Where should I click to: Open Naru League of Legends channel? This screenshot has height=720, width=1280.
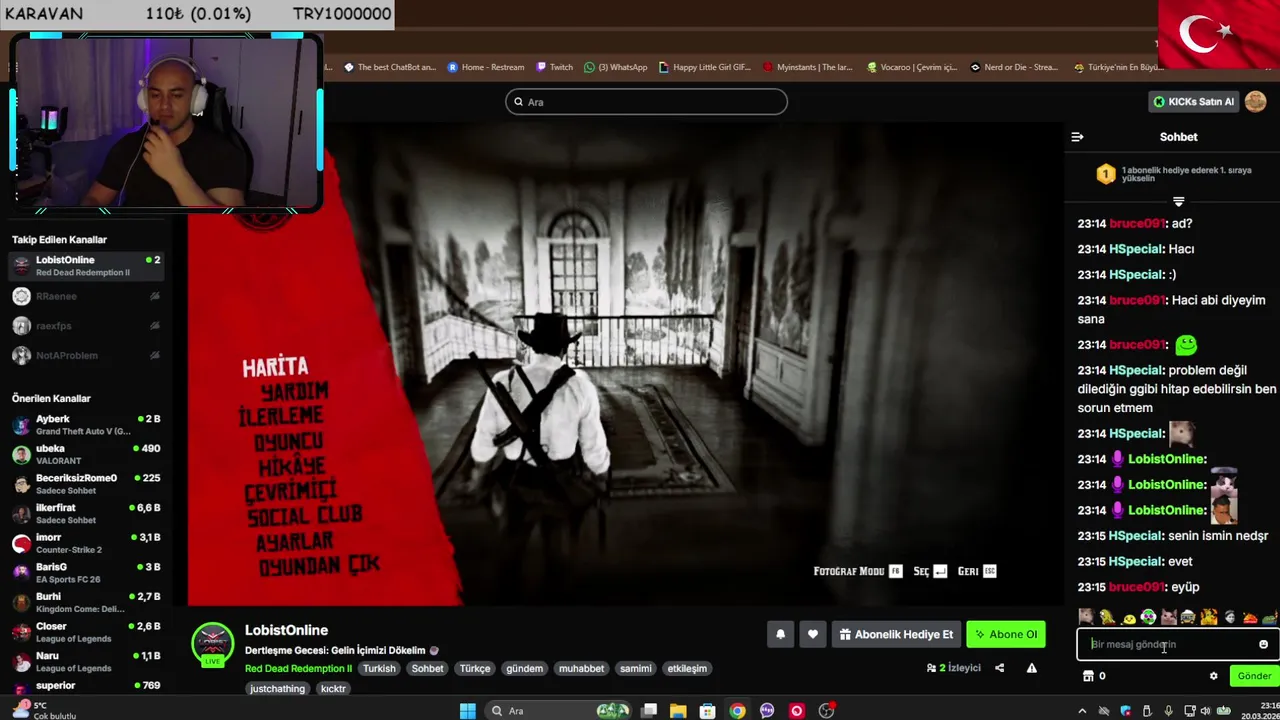pos(86,662)
